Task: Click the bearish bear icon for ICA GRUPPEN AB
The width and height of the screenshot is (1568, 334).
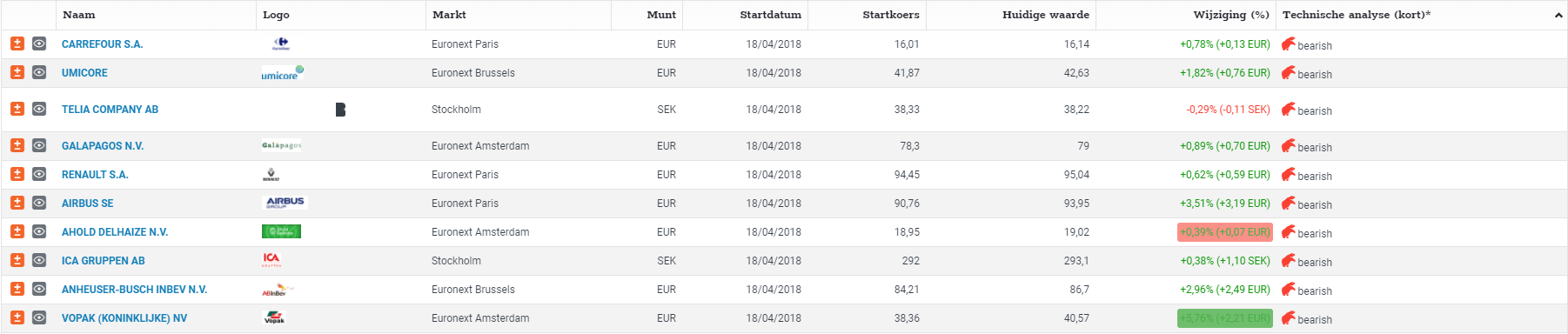Action: (x=1289, y=260)
